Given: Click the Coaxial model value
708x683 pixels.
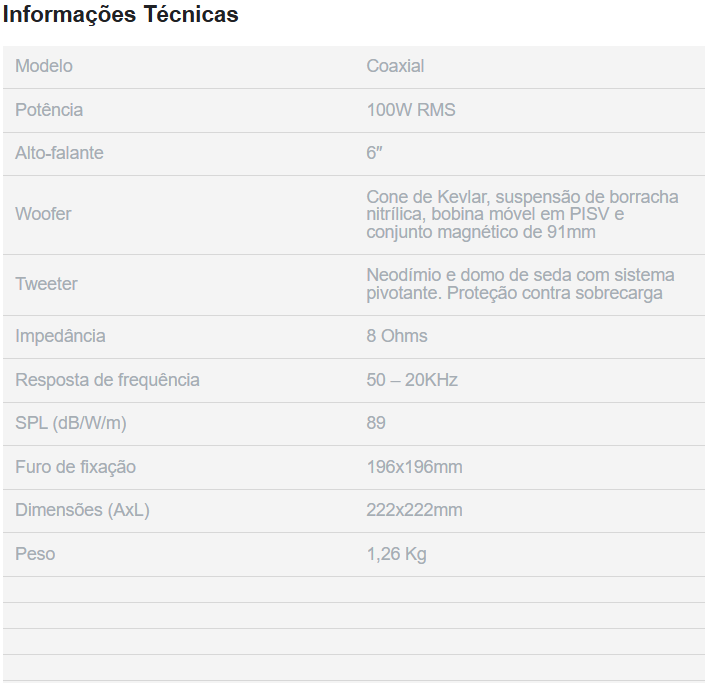Looking at the screenshot, I should 395,66.
